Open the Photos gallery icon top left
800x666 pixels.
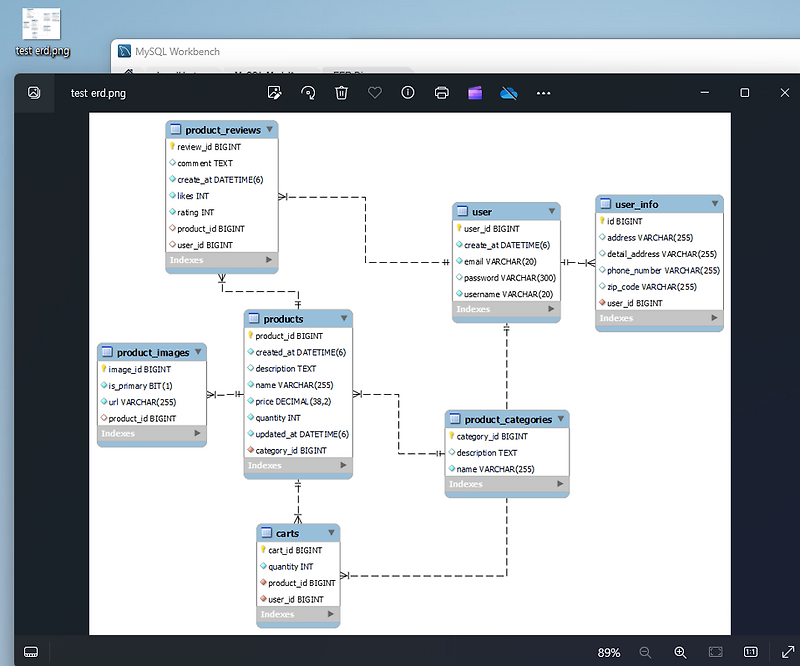[x=33, y=92]
